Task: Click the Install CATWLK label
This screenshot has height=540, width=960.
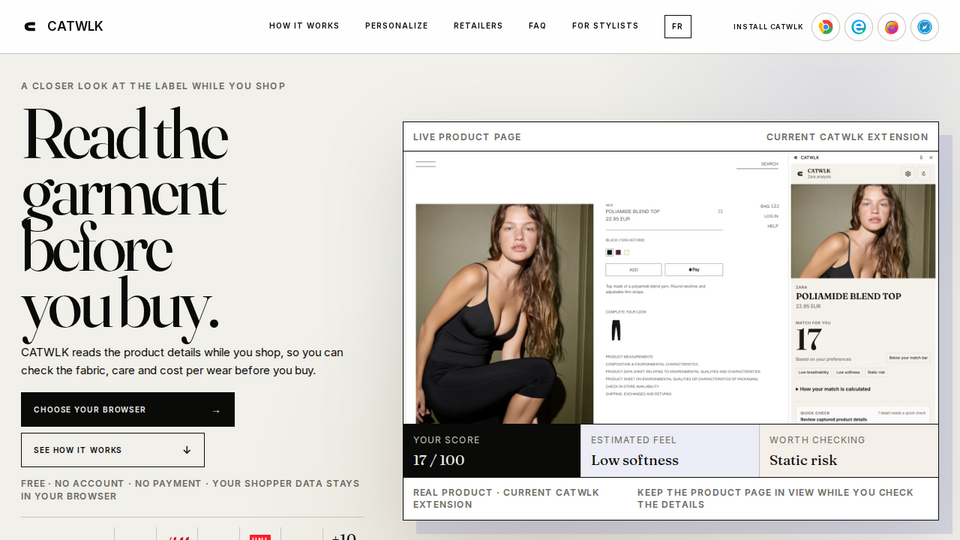Action: point(768,27)
